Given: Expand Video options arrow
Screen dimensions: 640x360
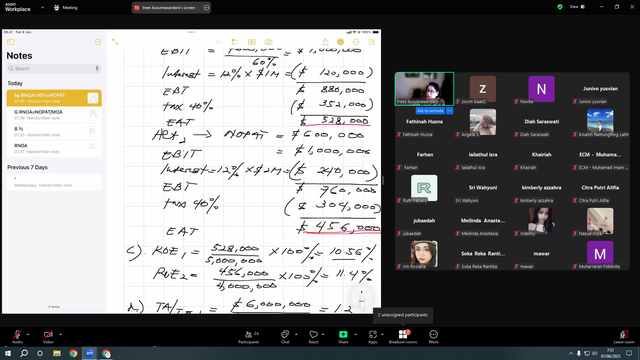Looking at the screenshot, I should (x=60, y=334).
